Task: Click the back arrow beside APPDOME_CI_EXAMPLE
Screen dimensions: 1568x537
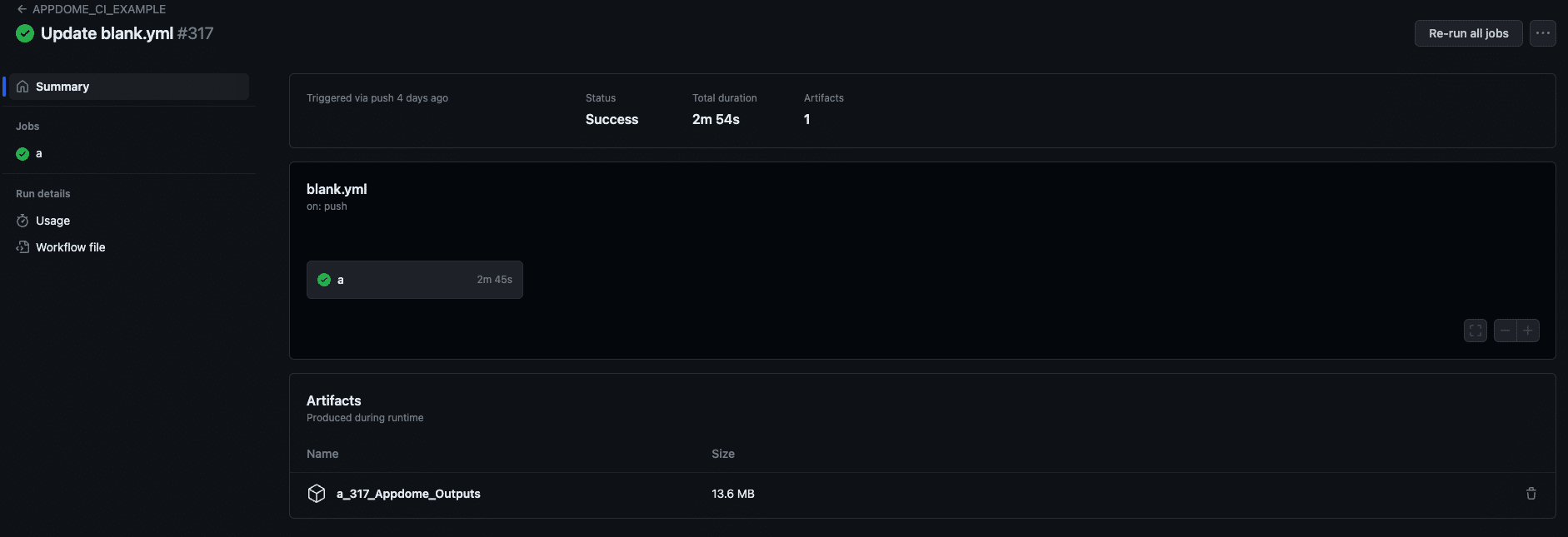Action: point(22,9)
